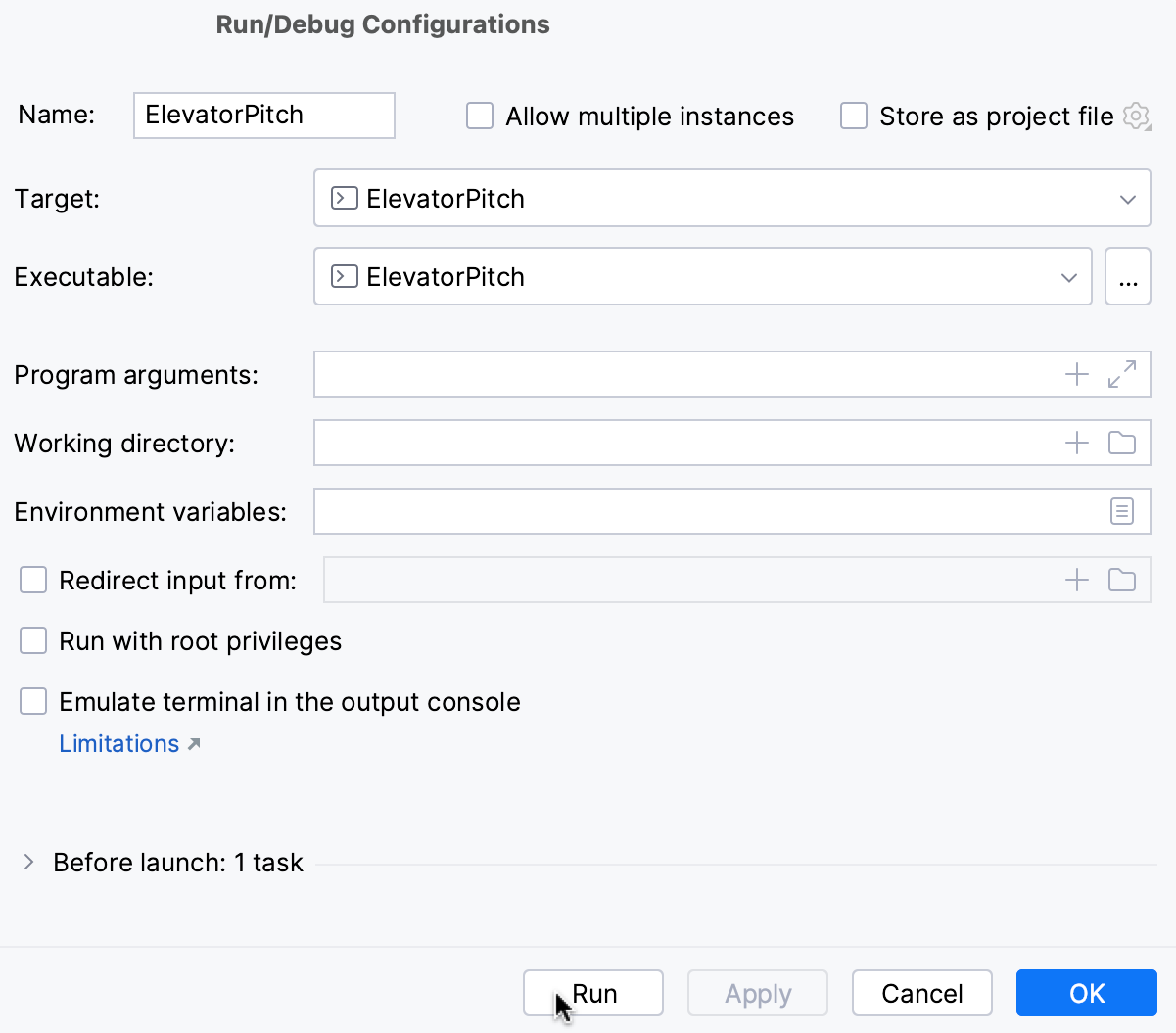Open the Target dropdown

[1128, 198]
